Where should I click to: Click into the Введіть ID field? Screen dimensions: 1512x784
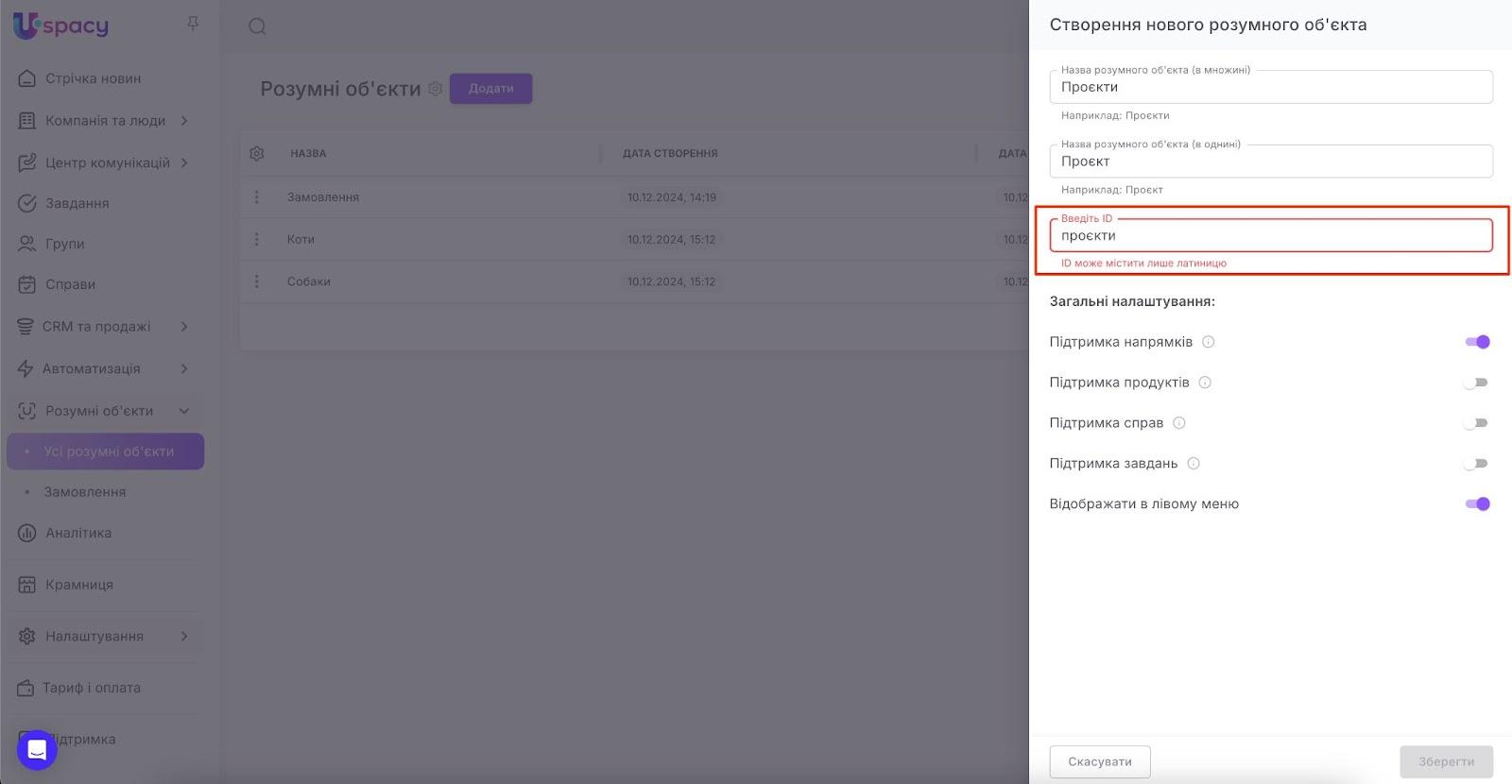point(1270,236)
